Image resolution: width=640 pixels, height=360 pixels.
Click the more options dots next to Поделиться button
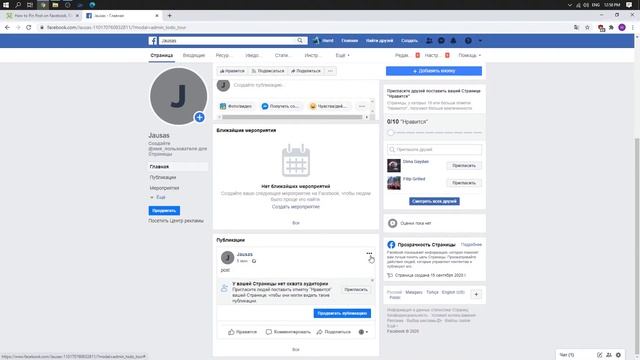point(330,71)
